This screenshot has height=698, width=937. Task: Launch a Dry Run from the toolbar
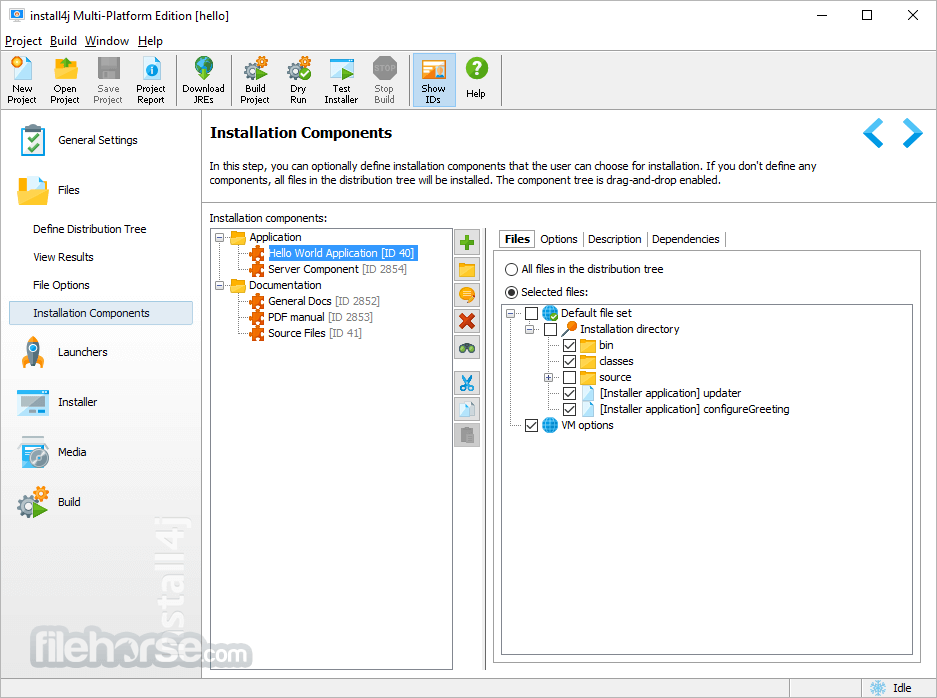click(x=298, y=80)
